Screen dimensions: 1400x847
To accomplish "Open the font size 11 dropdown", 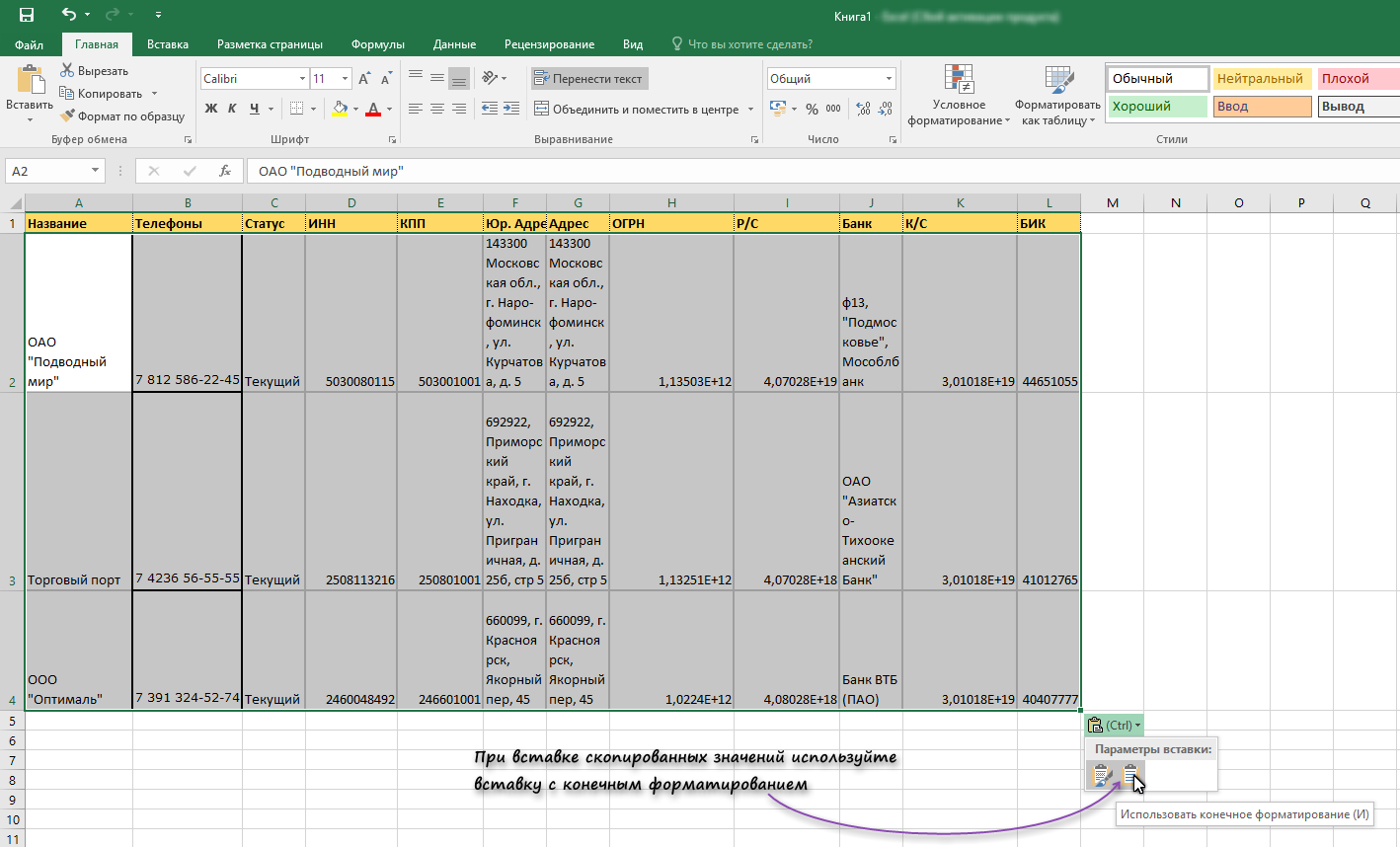I will 345,79.
